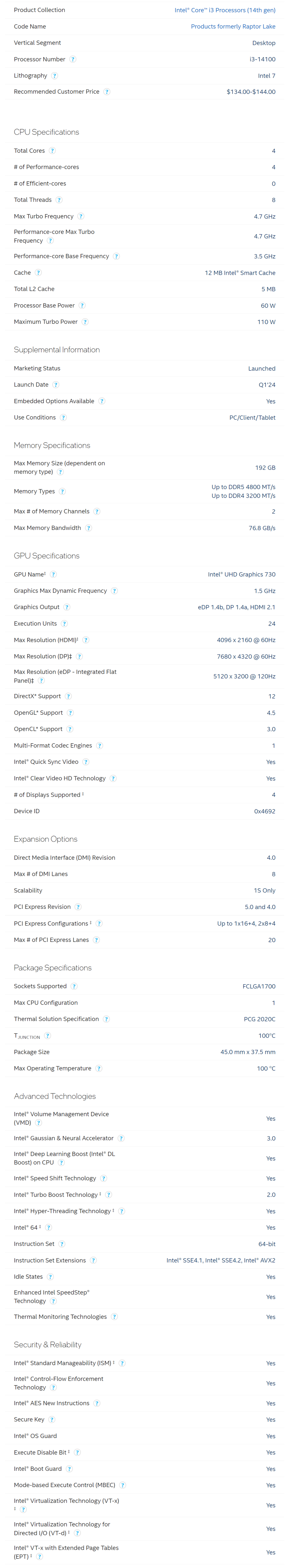Click help icon next to Launch Date
289x1568 pixels.
click(56, 385)
